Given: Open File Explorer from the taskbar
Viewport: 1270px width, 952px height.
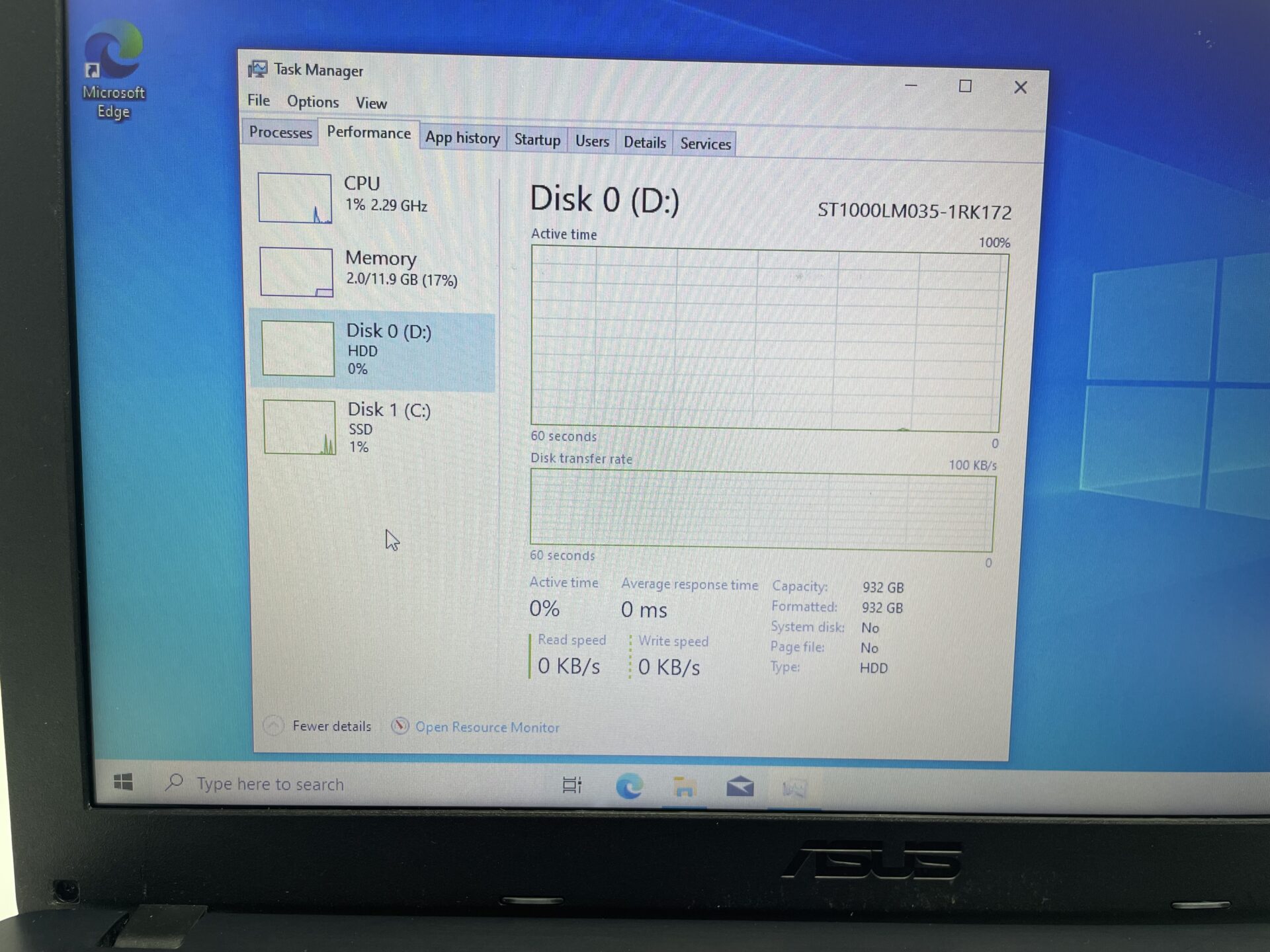Looking at the screenshot, I should pyautogui.click(x=685, y=787).
